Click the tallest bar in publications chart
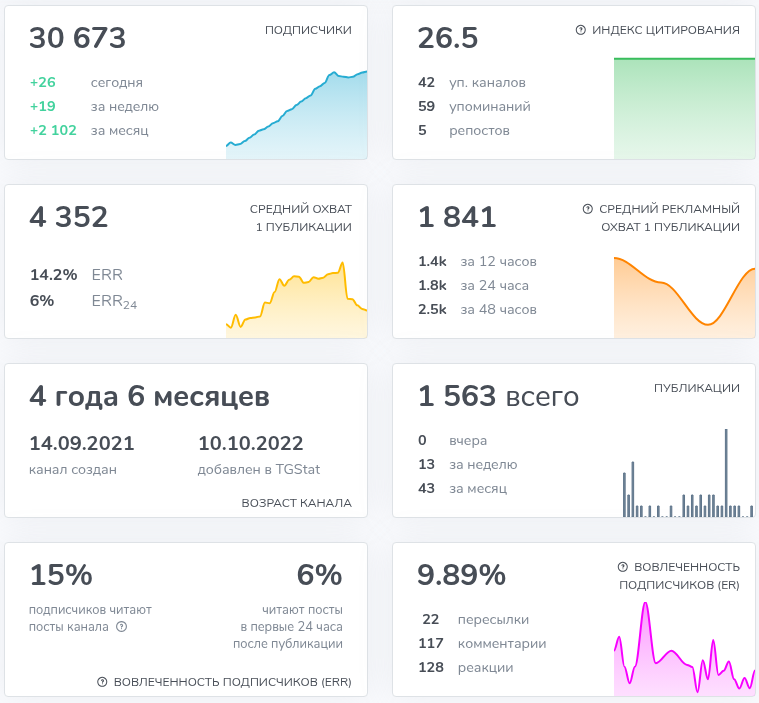Viewport: 759px width, 703px height. point(725,472)
